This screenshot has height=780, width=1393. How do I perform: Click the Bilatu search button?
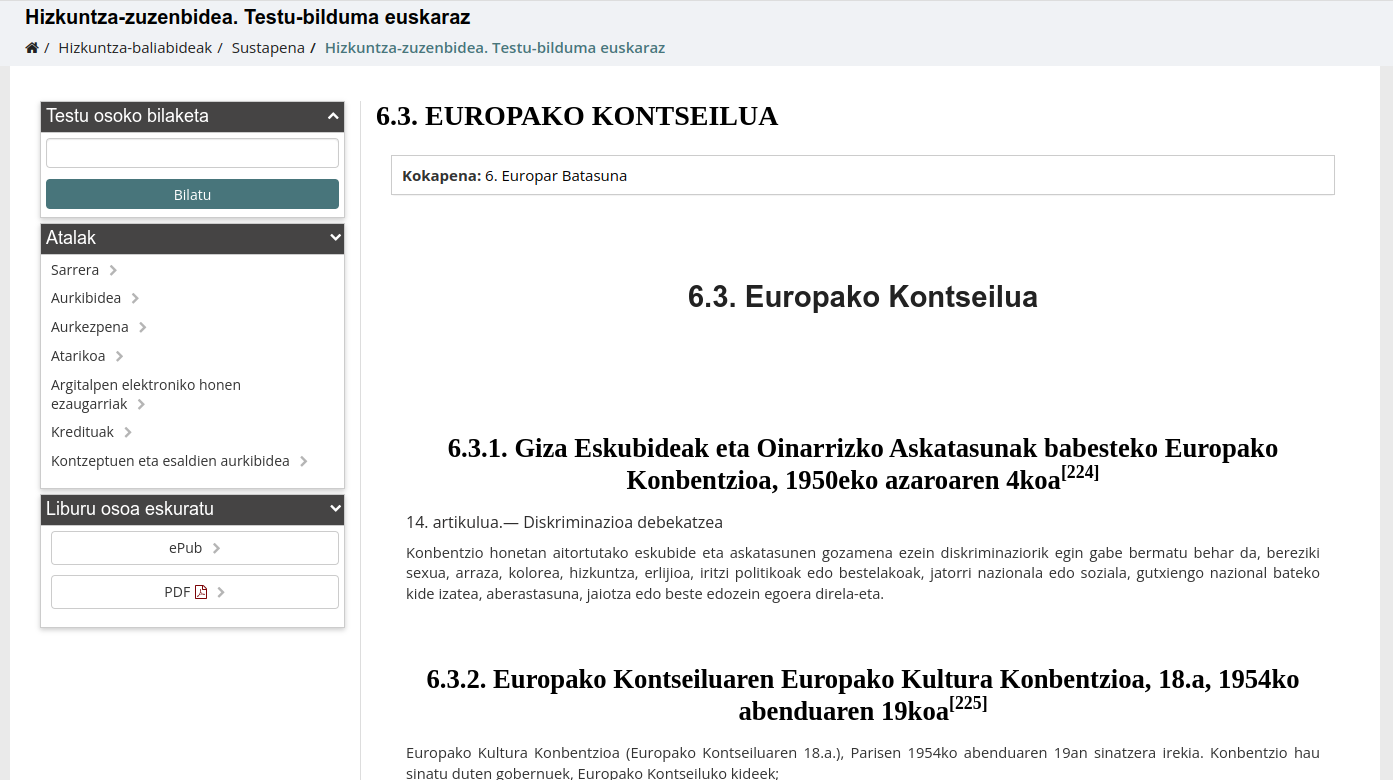click(192, 194)
